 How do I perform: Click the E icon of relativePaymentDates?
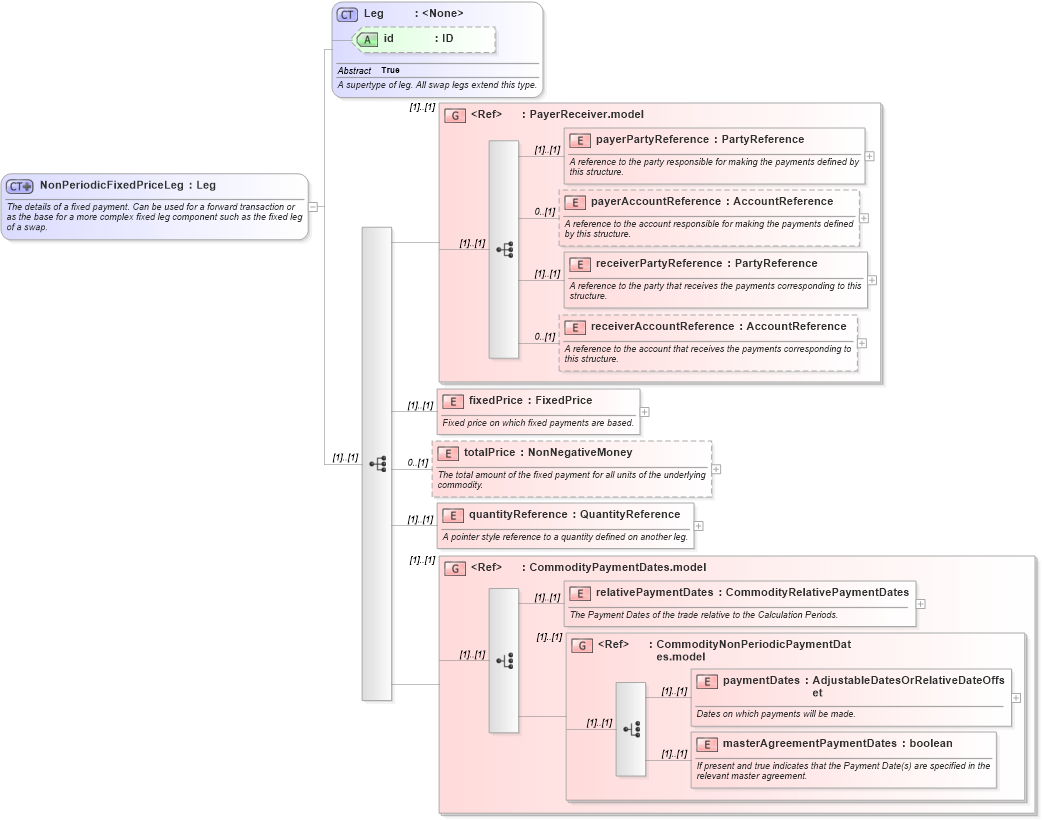579,593
